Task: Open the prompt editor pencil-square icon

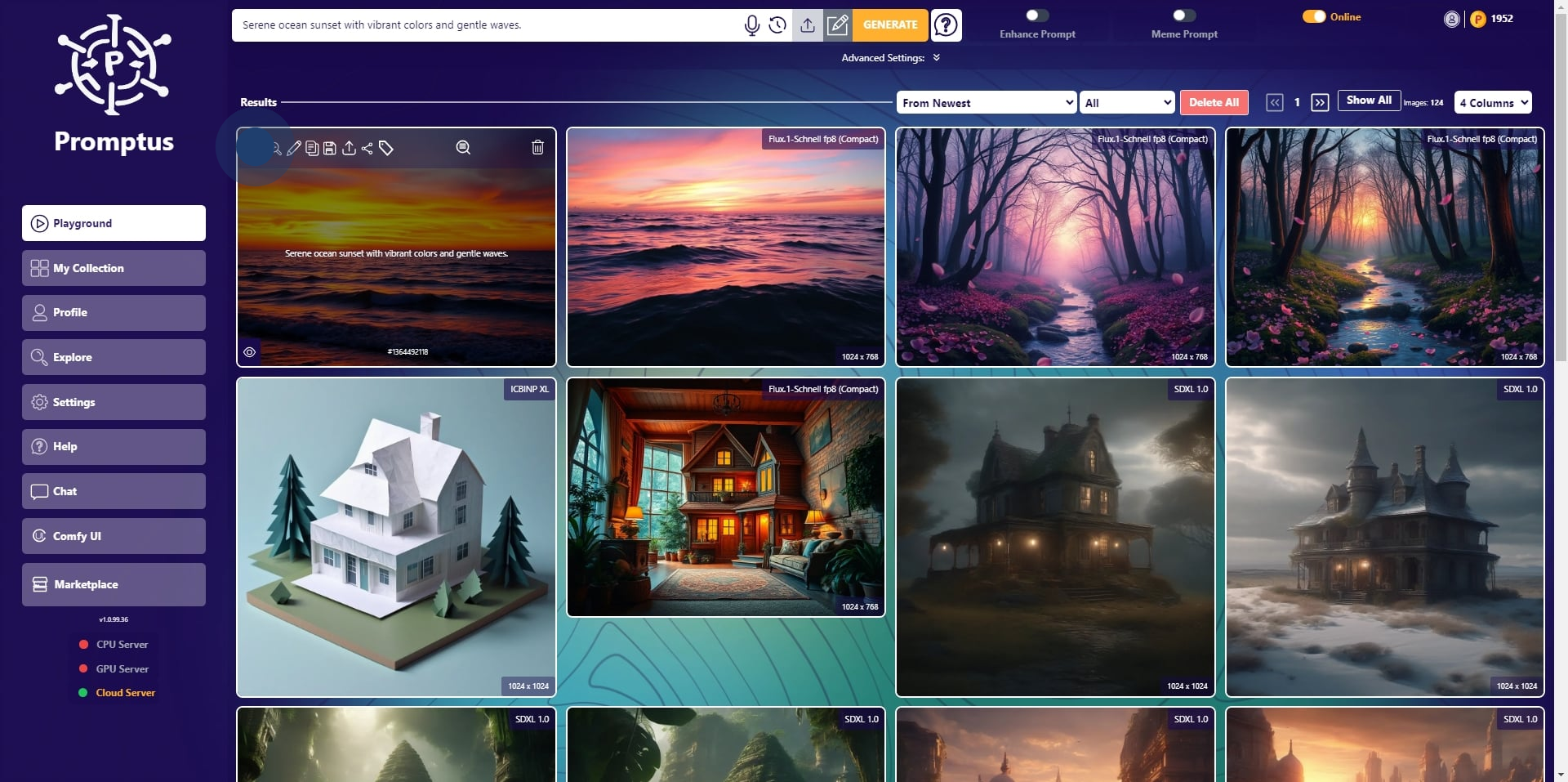Action: click(x=838, y=25)
